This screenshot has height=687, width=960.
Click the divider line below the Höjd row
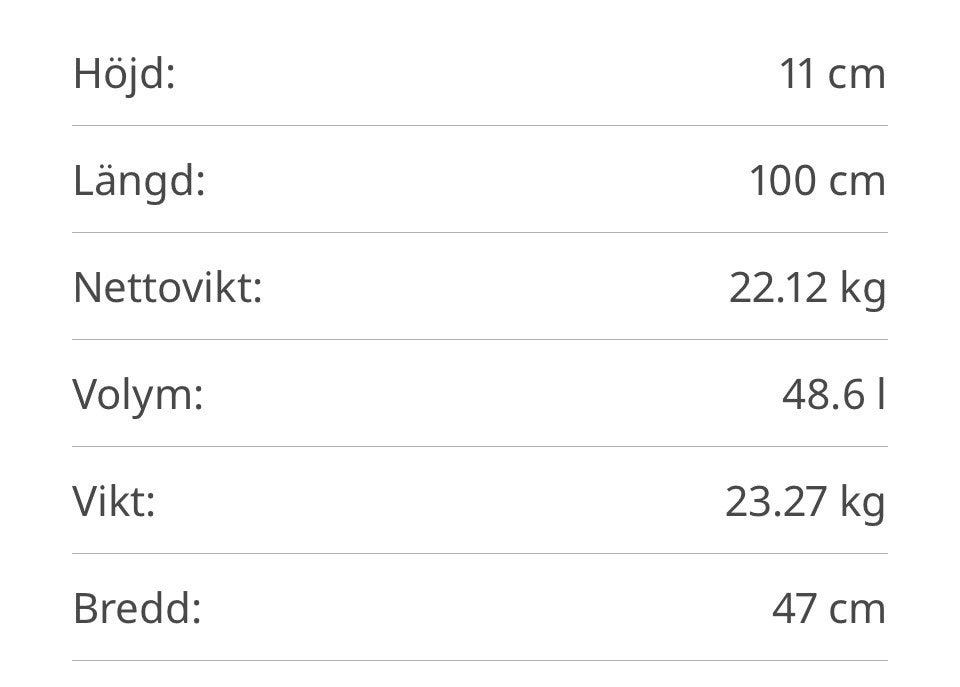[x=480, y=126]
